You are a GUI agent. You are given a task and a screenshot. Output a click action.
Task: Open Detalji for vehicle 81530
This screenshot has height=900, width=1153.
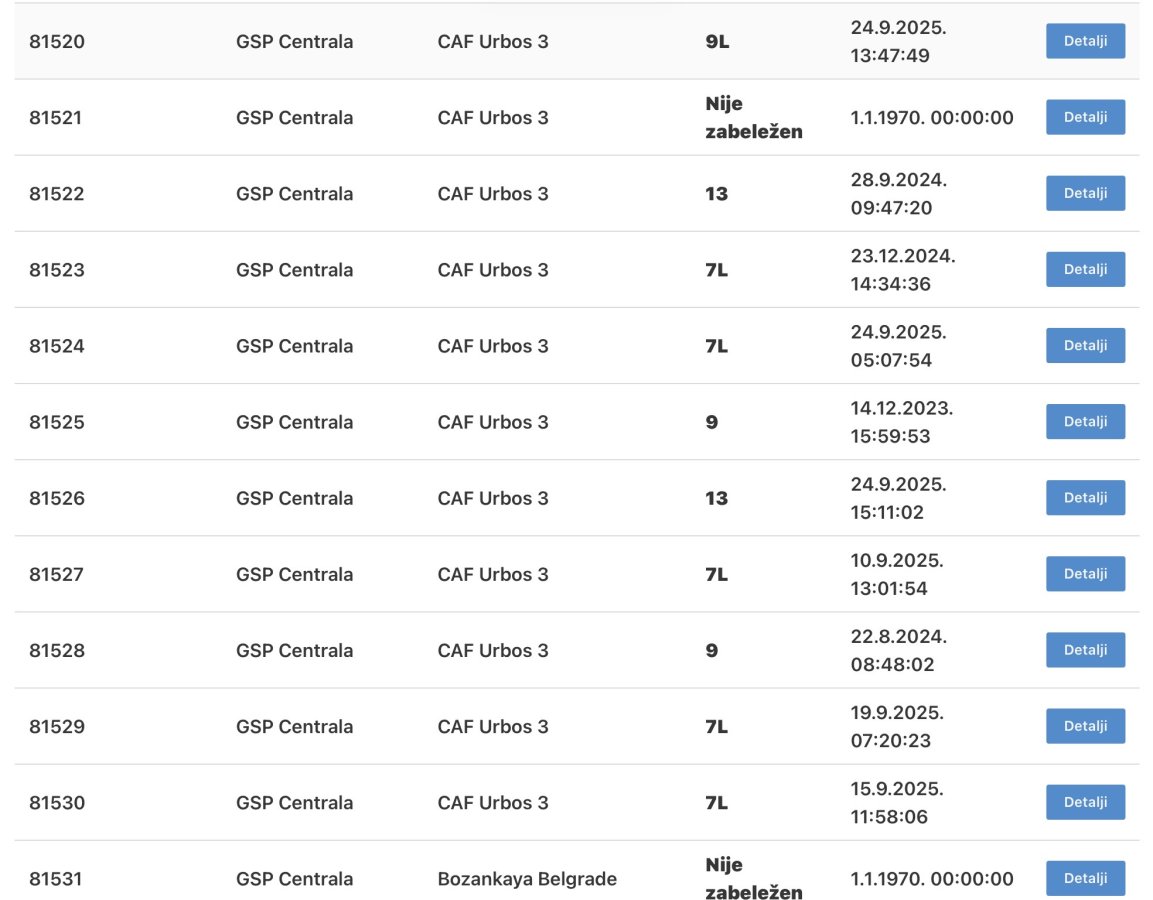[1085, 802]
